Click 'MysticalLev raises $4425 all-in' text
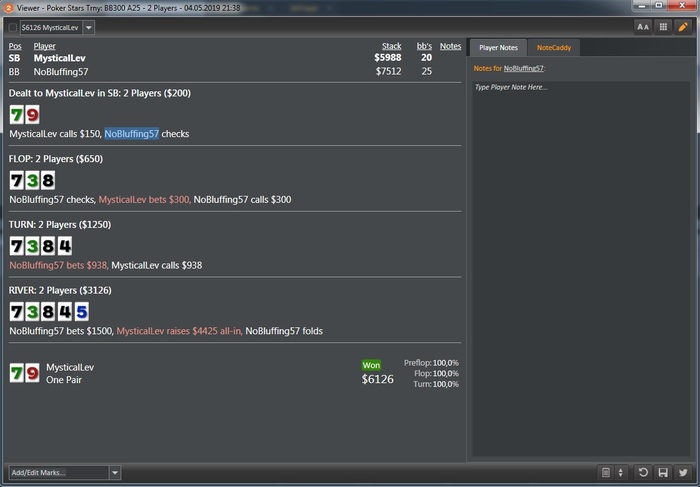 (x=179, y=331)
